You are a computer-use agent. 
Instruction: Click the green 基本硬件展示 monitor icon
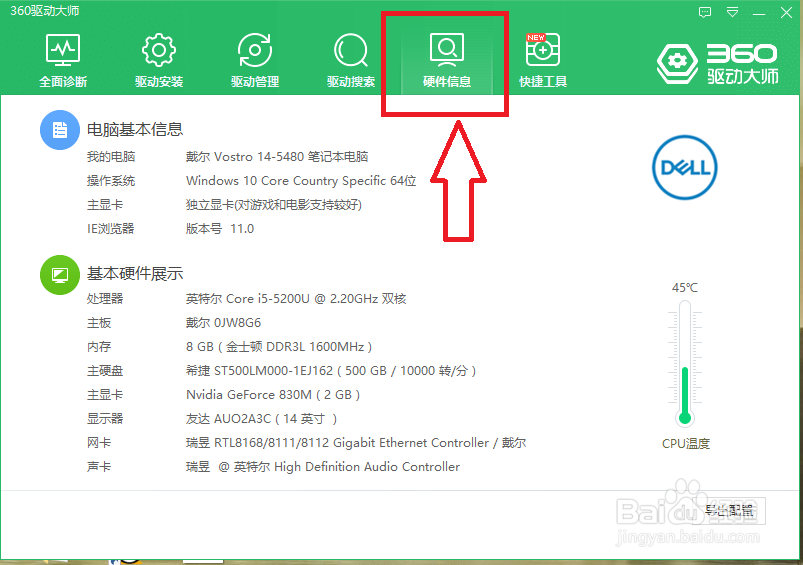pyautogui.click(x=60, y=275)
